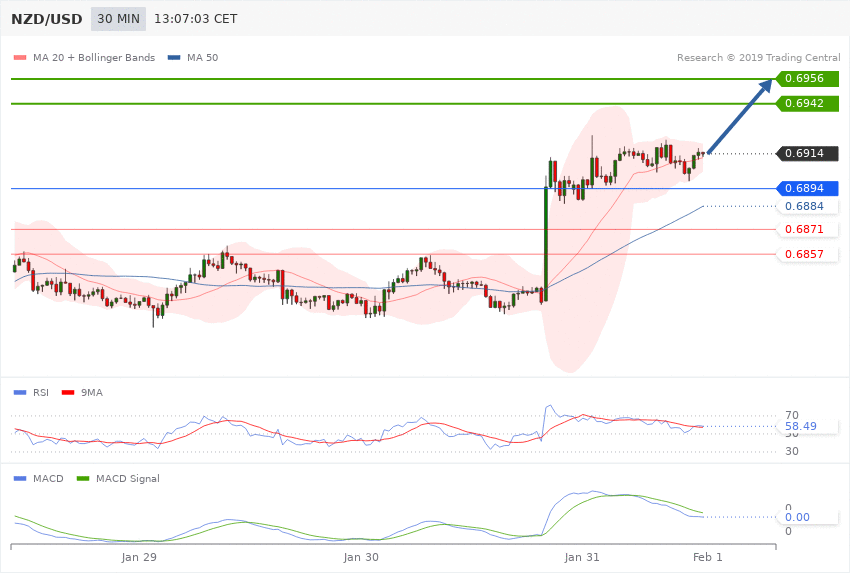The image size is (850, 576).
Task: Click the MACD legend label
Action: [x=48, y=478]
